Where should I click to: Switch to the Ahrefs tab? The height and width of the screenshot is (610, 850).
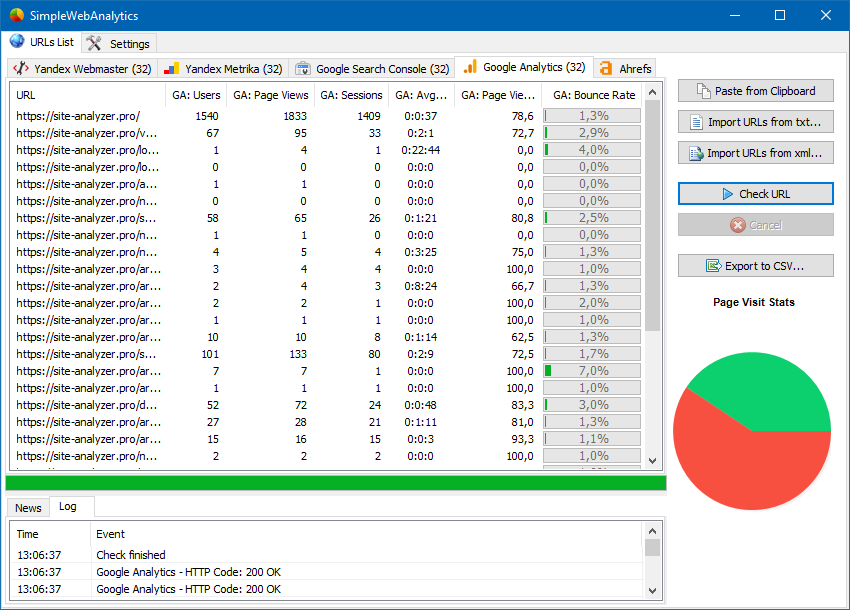(x=625, y=69)
